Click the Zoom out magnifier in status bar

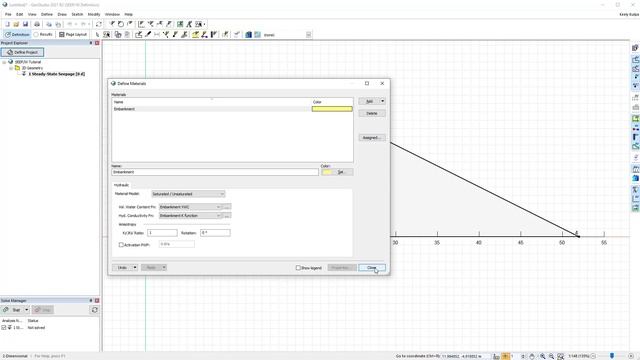[551, 356]
